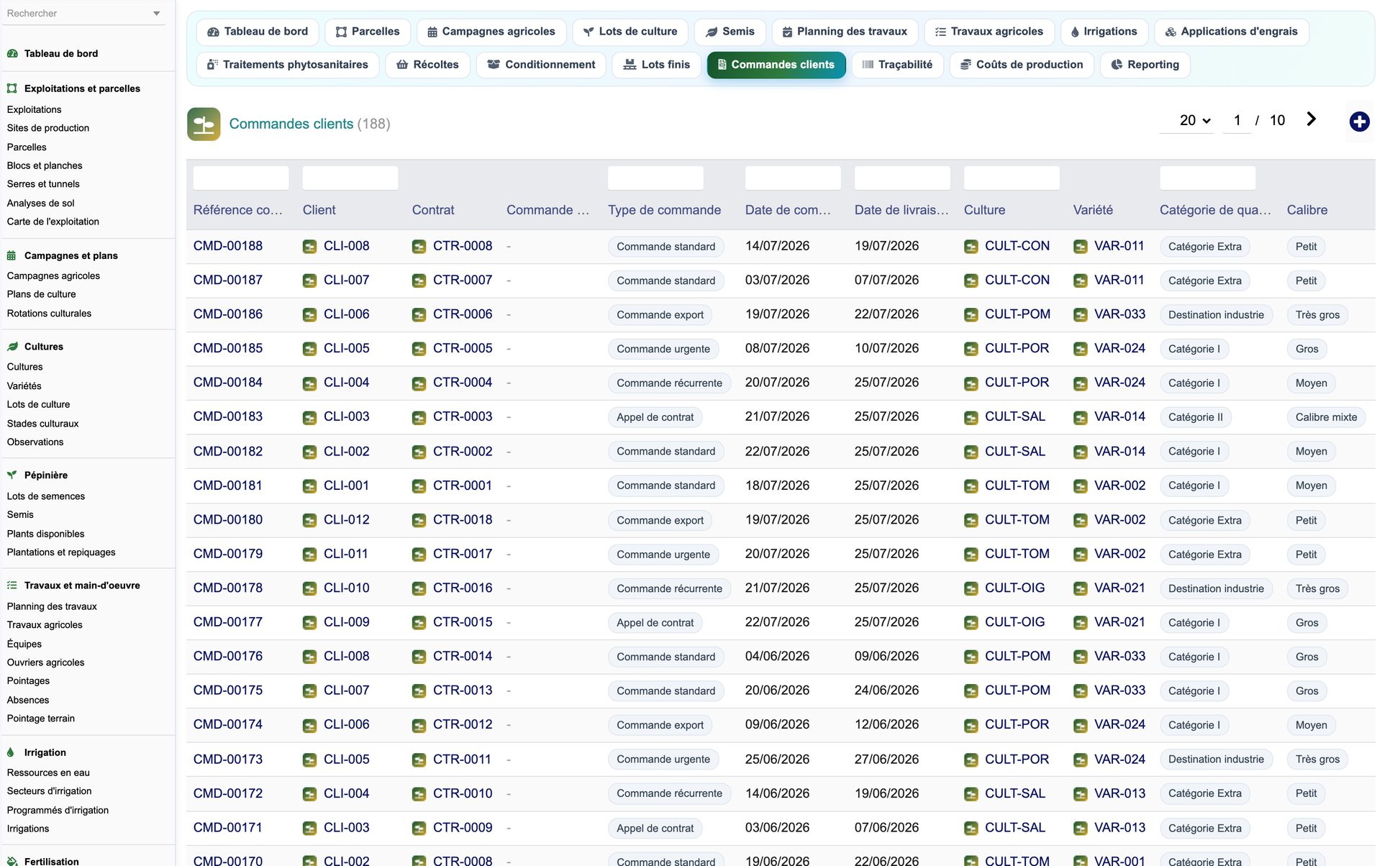Screen dimensions: 1400x866
Task: Open the Traçabilité tab
Action: (897, 65)
